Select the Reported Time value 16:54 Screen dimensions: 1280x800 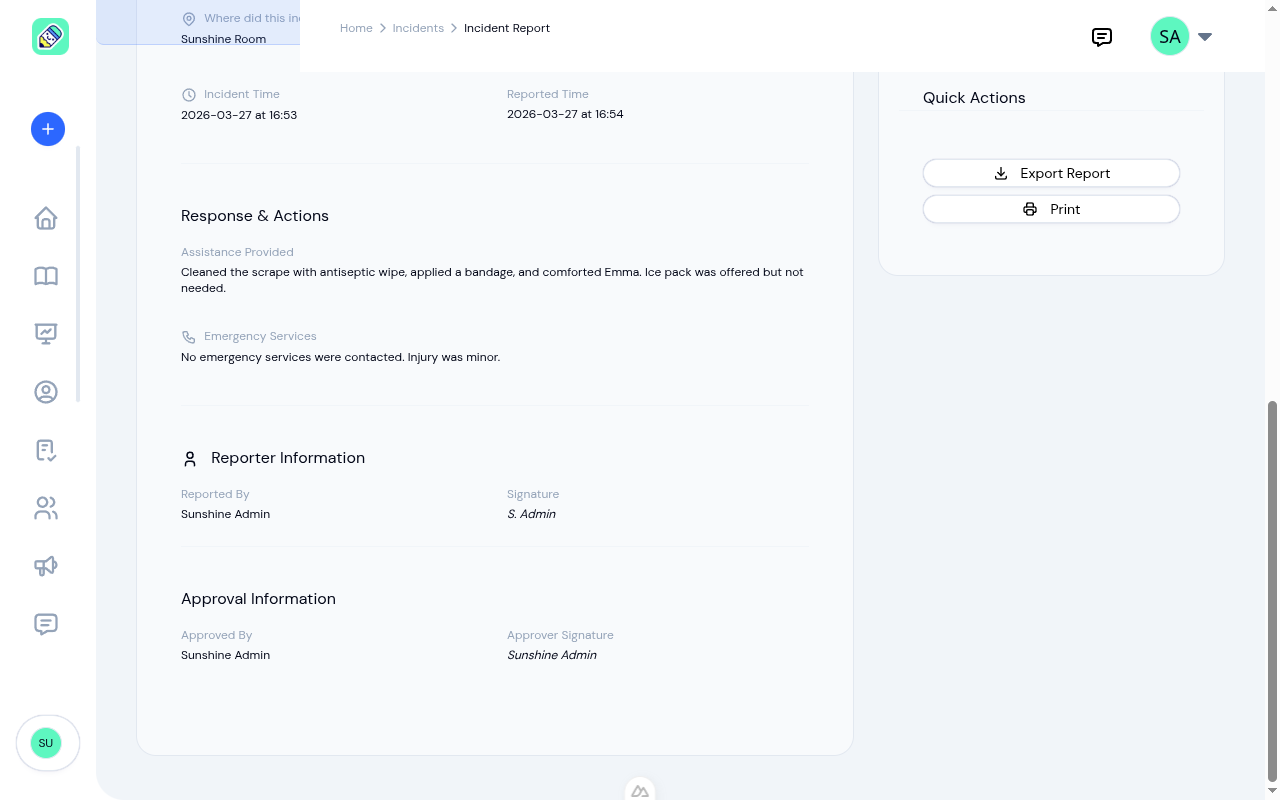tap(565, 114)
